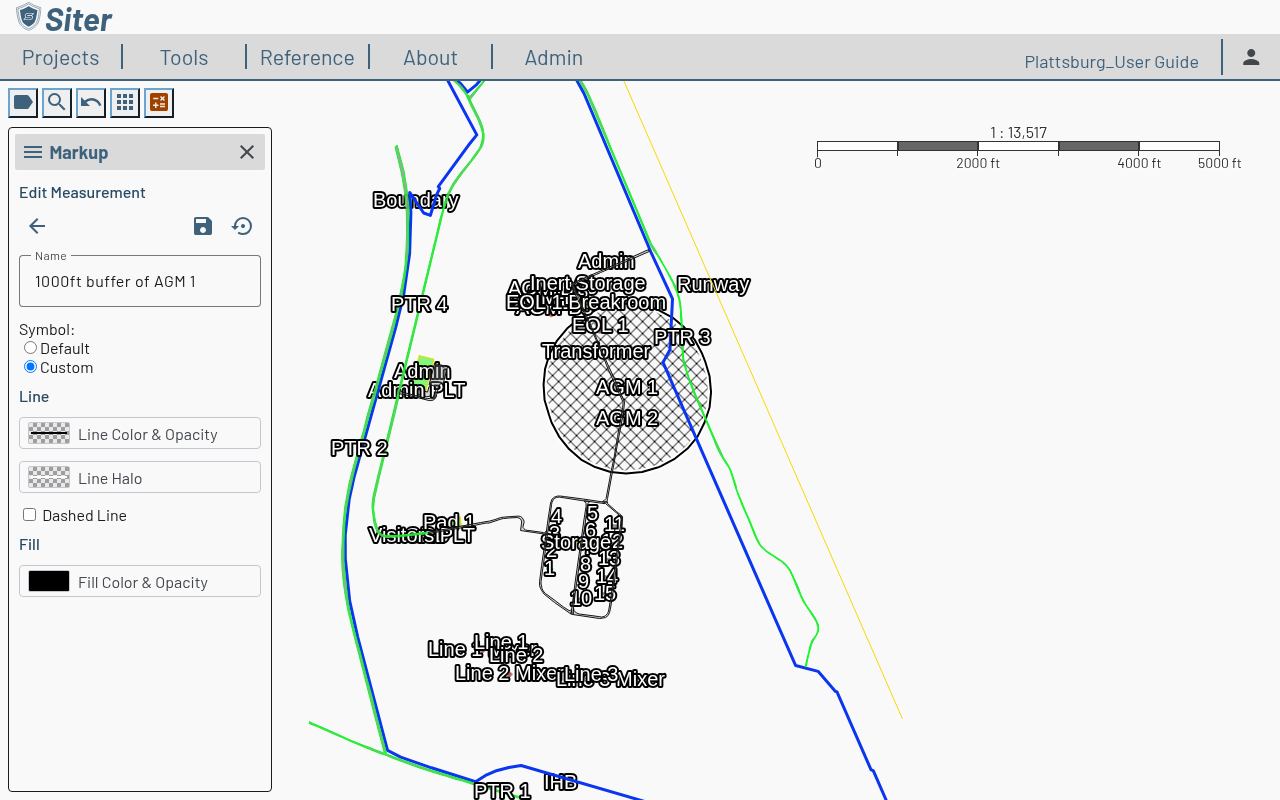Click the Line 2 Mixer map label
This screenshot has width=1280, height=800.
pos(507,673)
